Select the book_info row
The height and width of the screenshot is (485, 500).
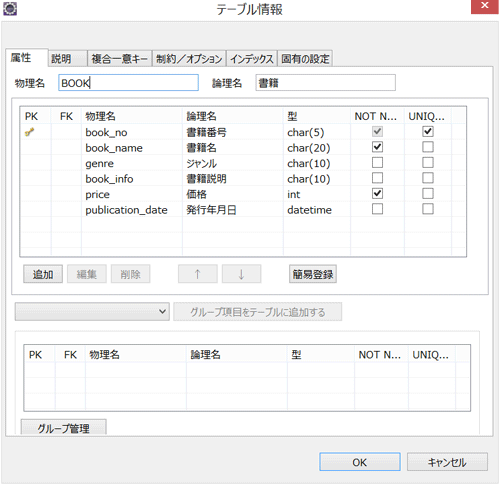coord(243,179)
